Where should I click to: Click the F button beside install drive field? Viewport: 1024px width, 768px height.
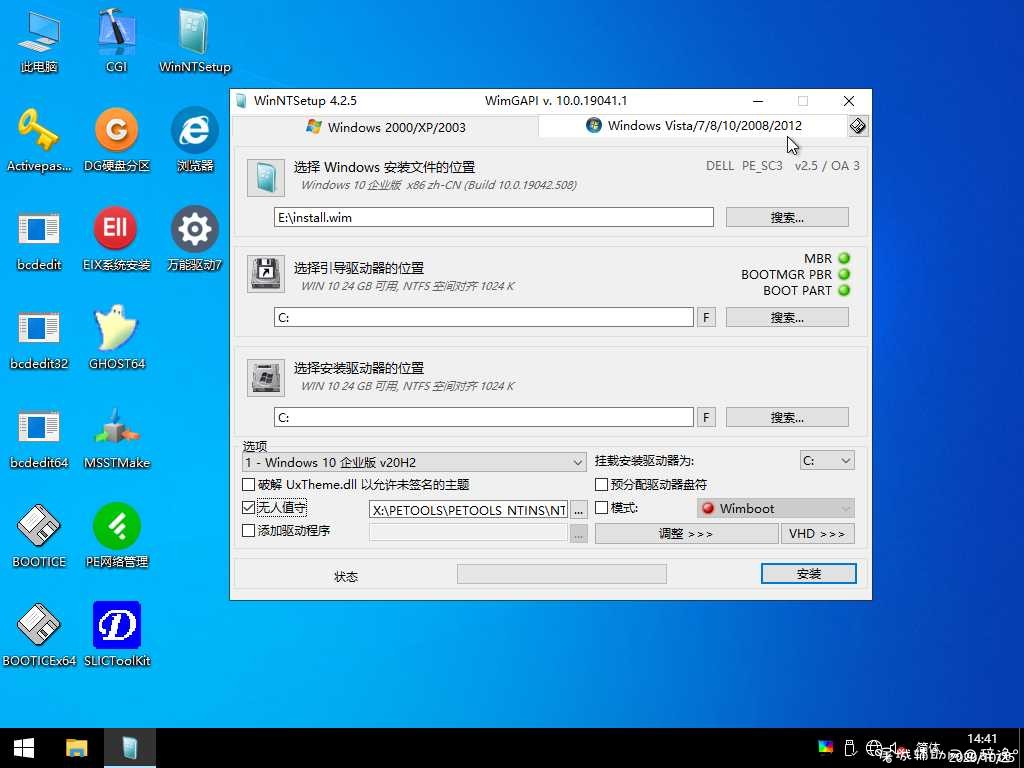click(x=706, y=417)
